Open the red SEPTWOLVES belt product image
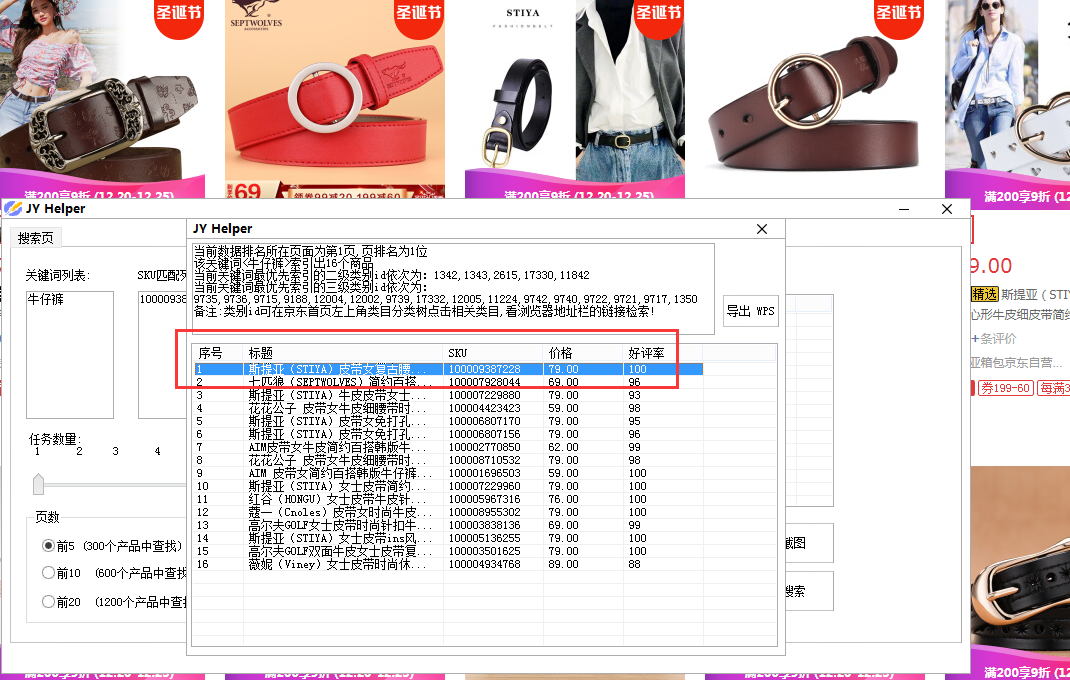Screen dimensions: 1070x680 click(335, 99)
